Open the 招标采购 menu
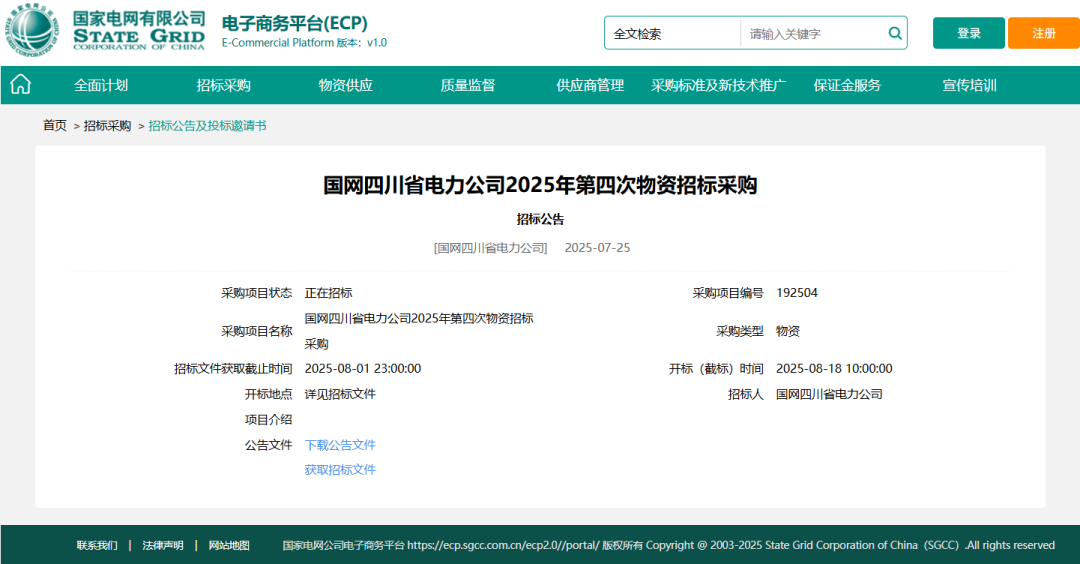 [x=223, y=85]
